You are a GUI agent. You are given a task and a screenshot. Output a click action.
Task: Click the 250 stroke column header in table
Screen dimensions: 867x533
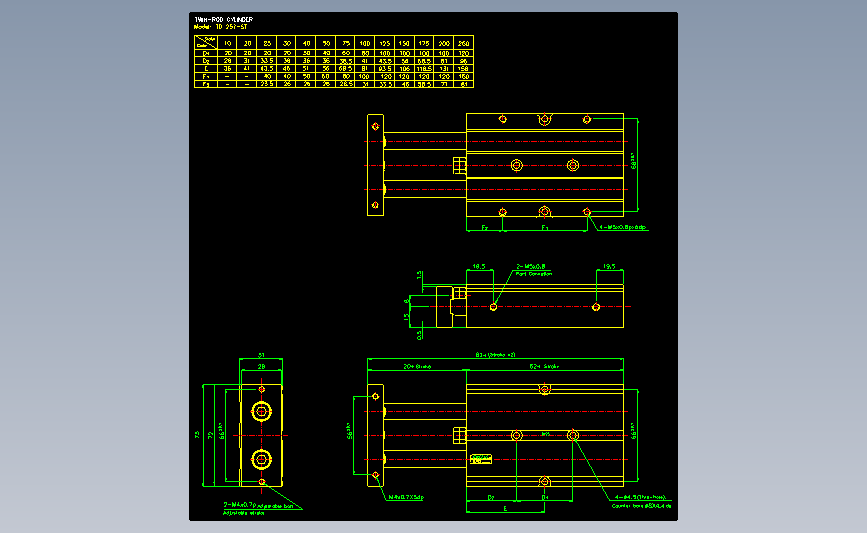click(x=463, y=43)
